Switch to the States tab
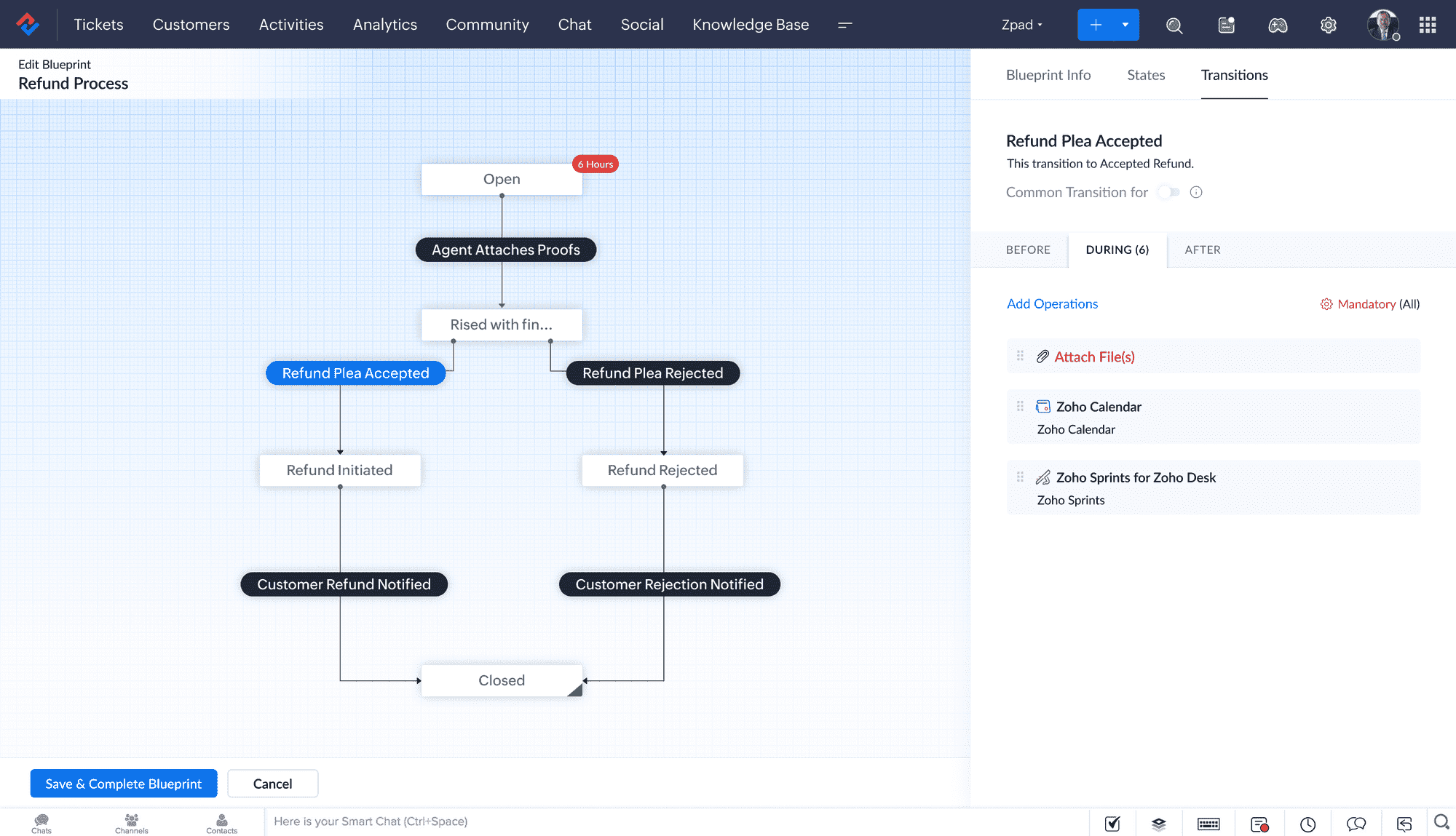This screenshot has height=836, width=1456. click(x=1145, y=75)
